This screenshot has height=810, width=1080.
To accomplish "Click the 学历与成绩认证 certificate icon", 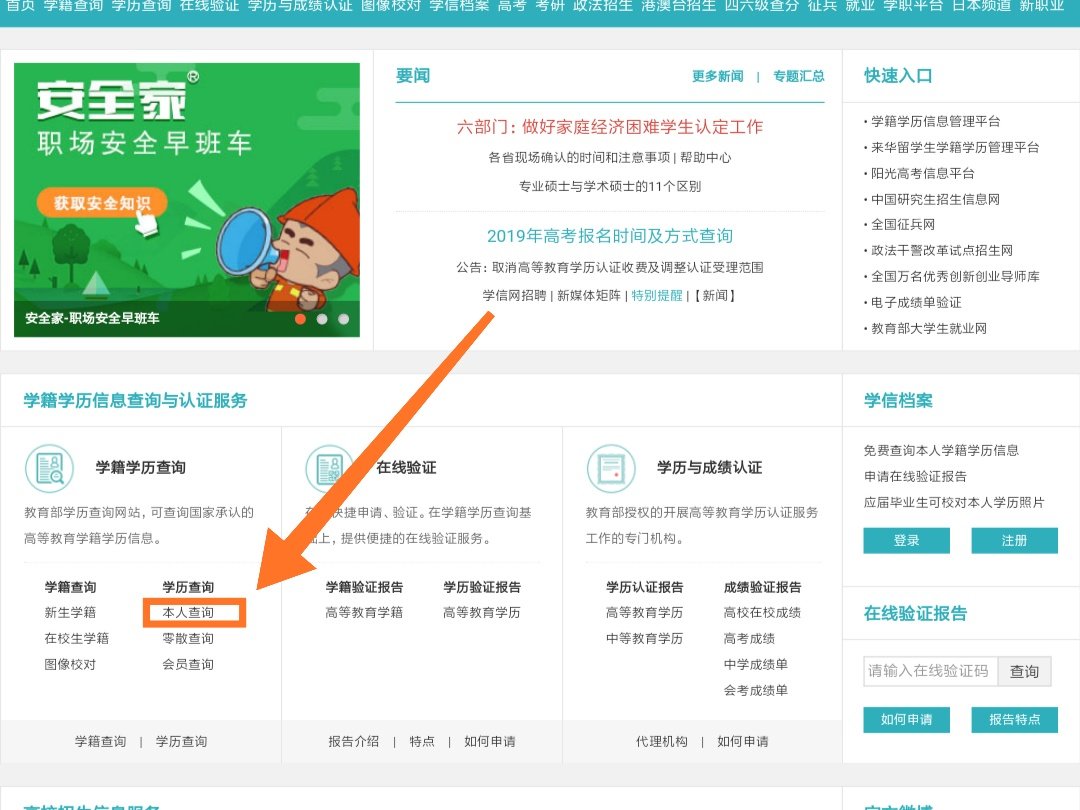I will [x=611, y=467].
